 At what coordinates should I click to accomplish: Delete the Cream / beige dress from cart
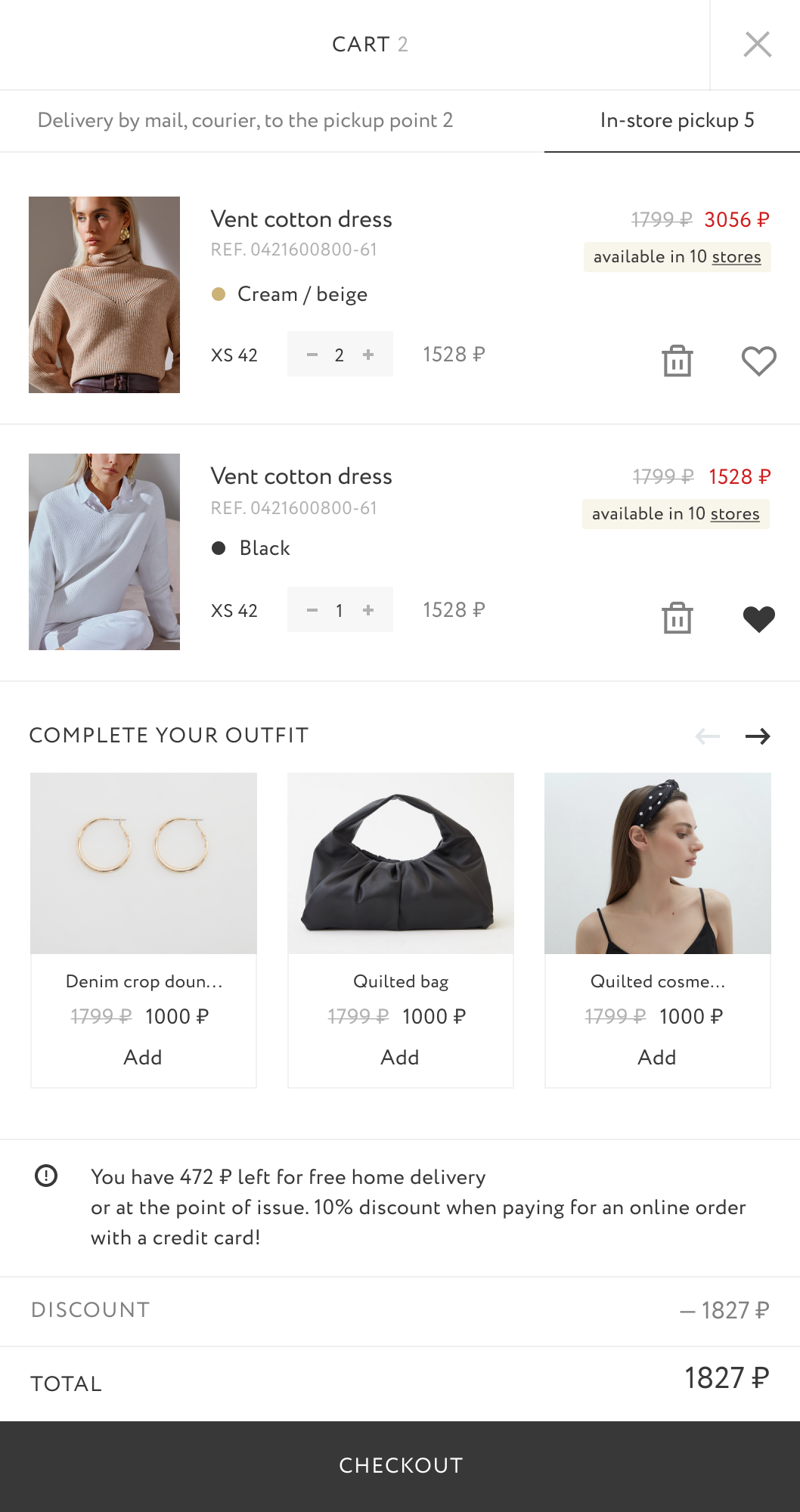[677, 361]
